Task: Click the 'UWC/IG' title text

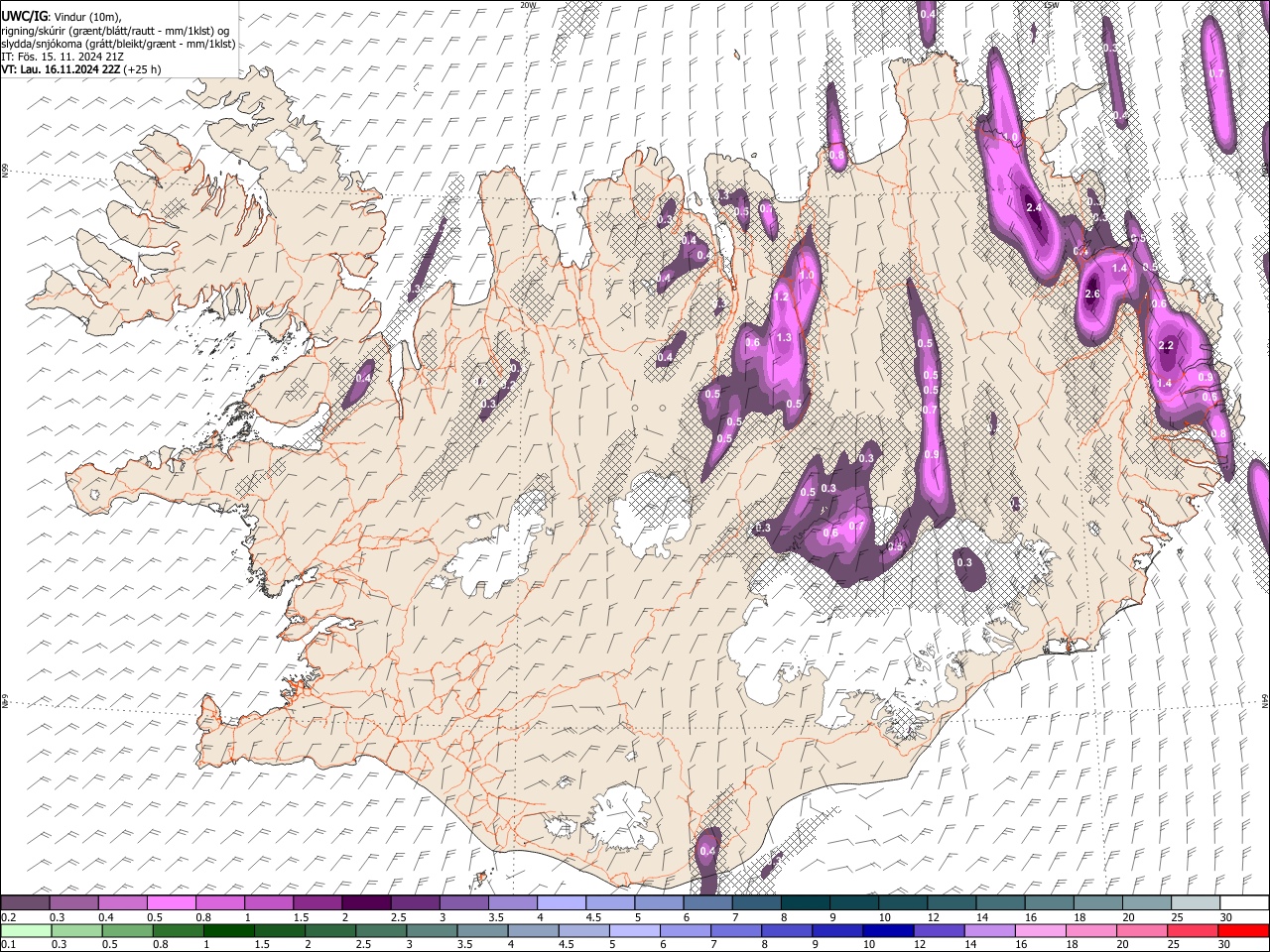Action: [x=24, y=17]
